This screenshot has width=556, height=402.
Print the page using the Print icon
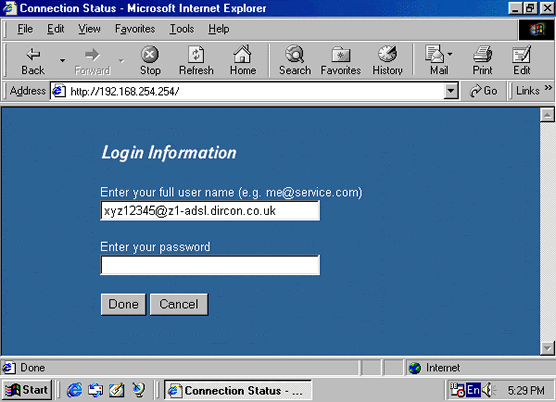[x=482, y=61]
